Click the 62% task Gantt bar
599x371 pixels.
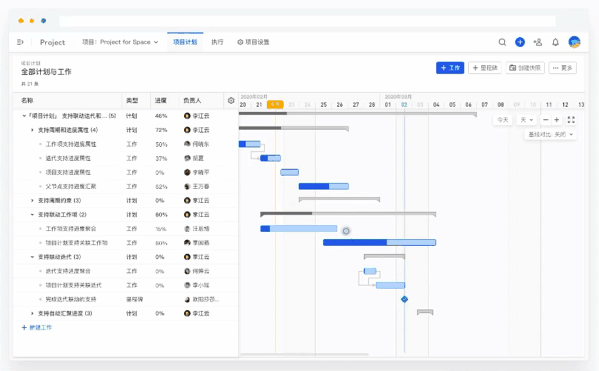click(324, 186)
